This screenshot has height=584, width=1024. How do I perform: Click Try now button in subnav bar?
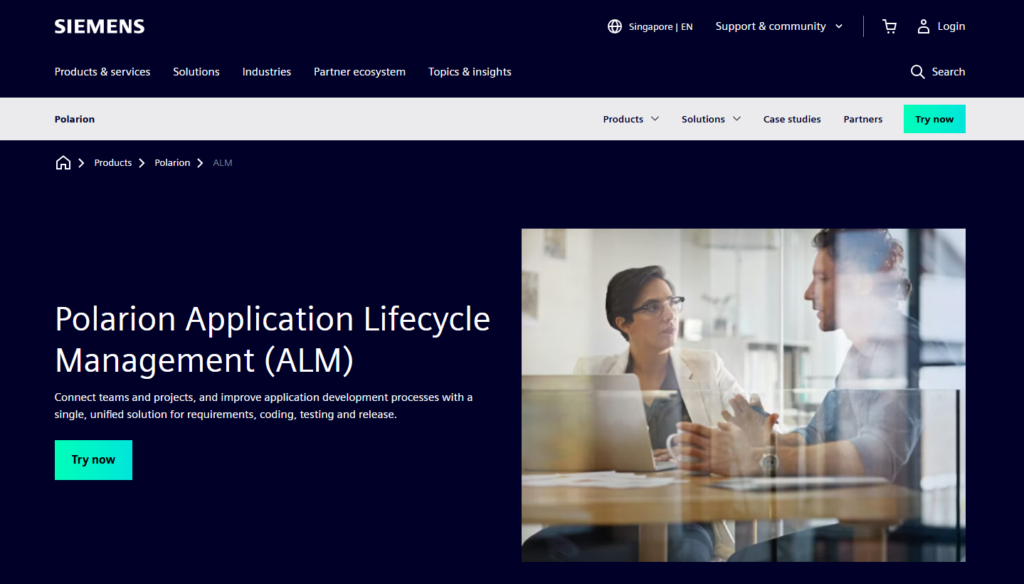tap(934, 119)
